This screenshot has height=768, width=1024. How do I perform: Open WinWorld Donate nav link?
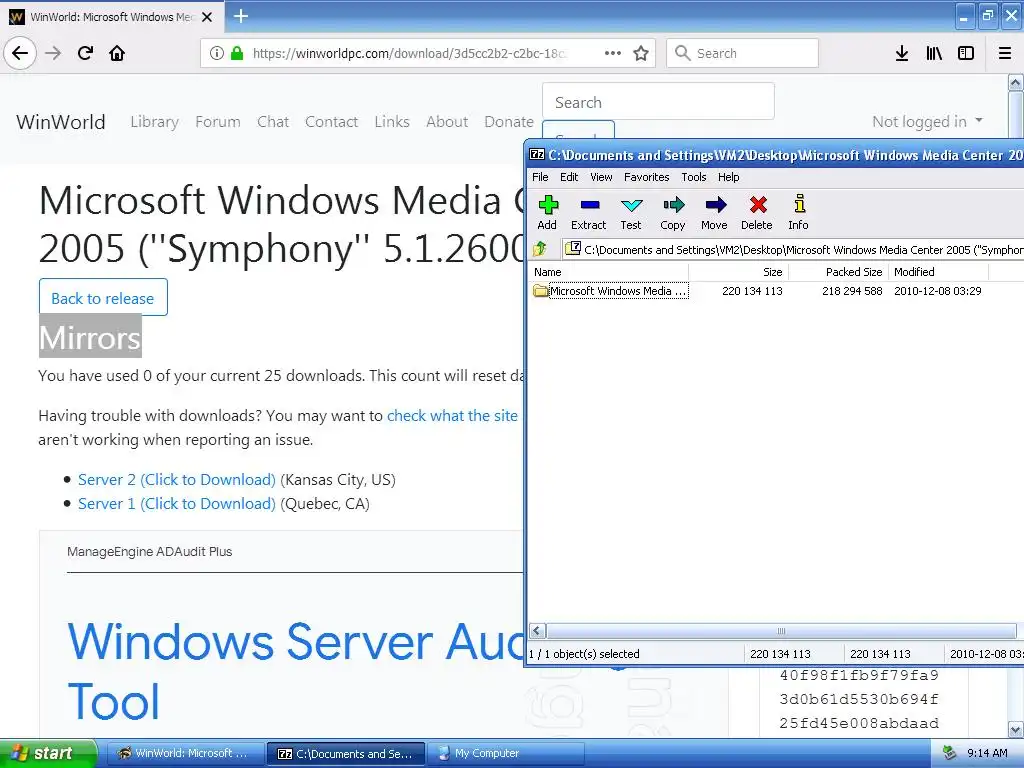pyautogui.click(x=509, y=121)
